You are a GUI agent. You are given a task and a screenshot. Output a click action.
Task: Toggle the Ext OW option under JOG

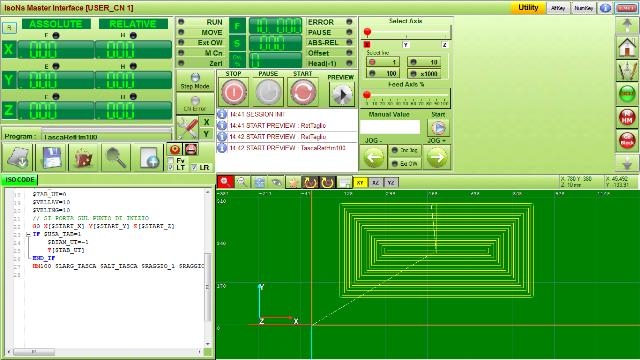point(405,163)
